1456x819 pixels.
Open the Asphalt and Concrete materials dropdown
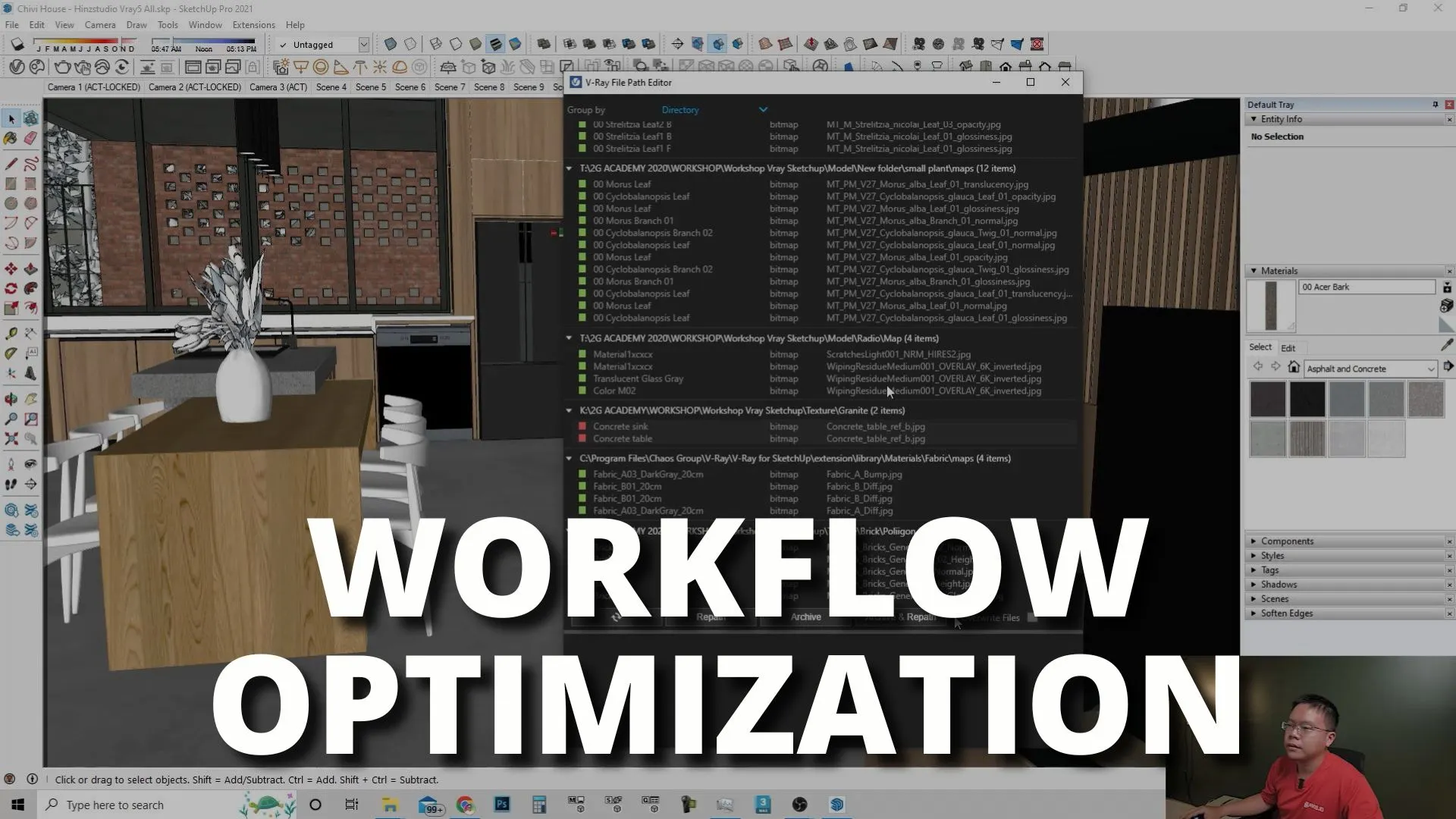pyautogui.click(x=1370, y=369)
